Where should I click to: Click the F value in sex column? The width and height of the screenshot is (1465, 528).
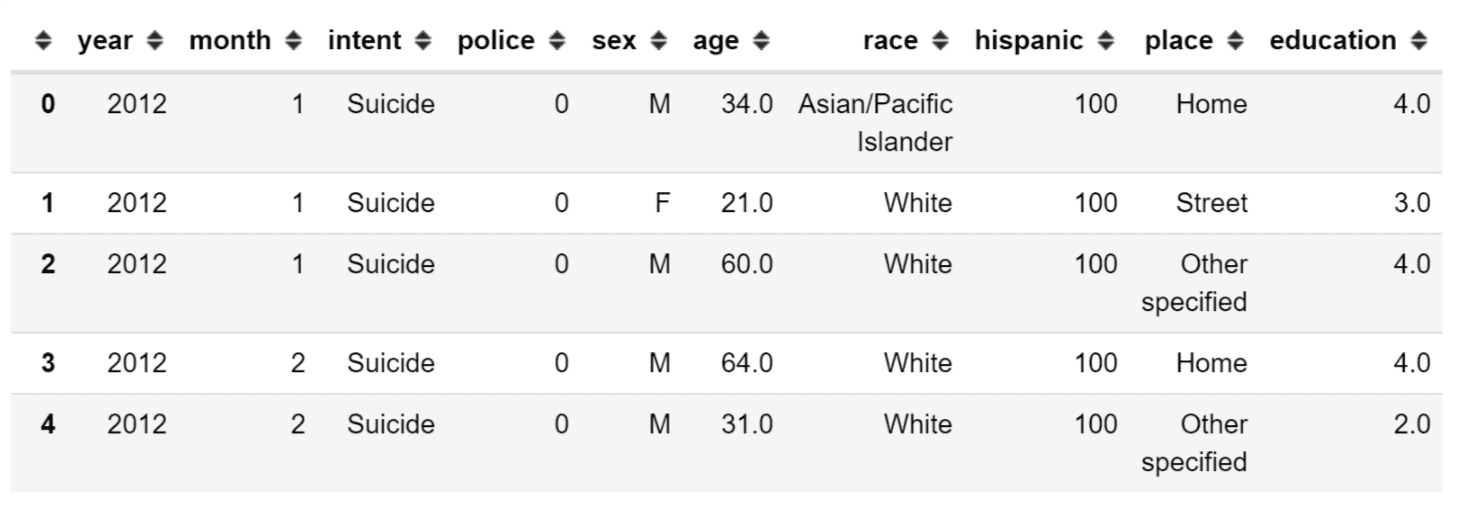pos(661,204)
